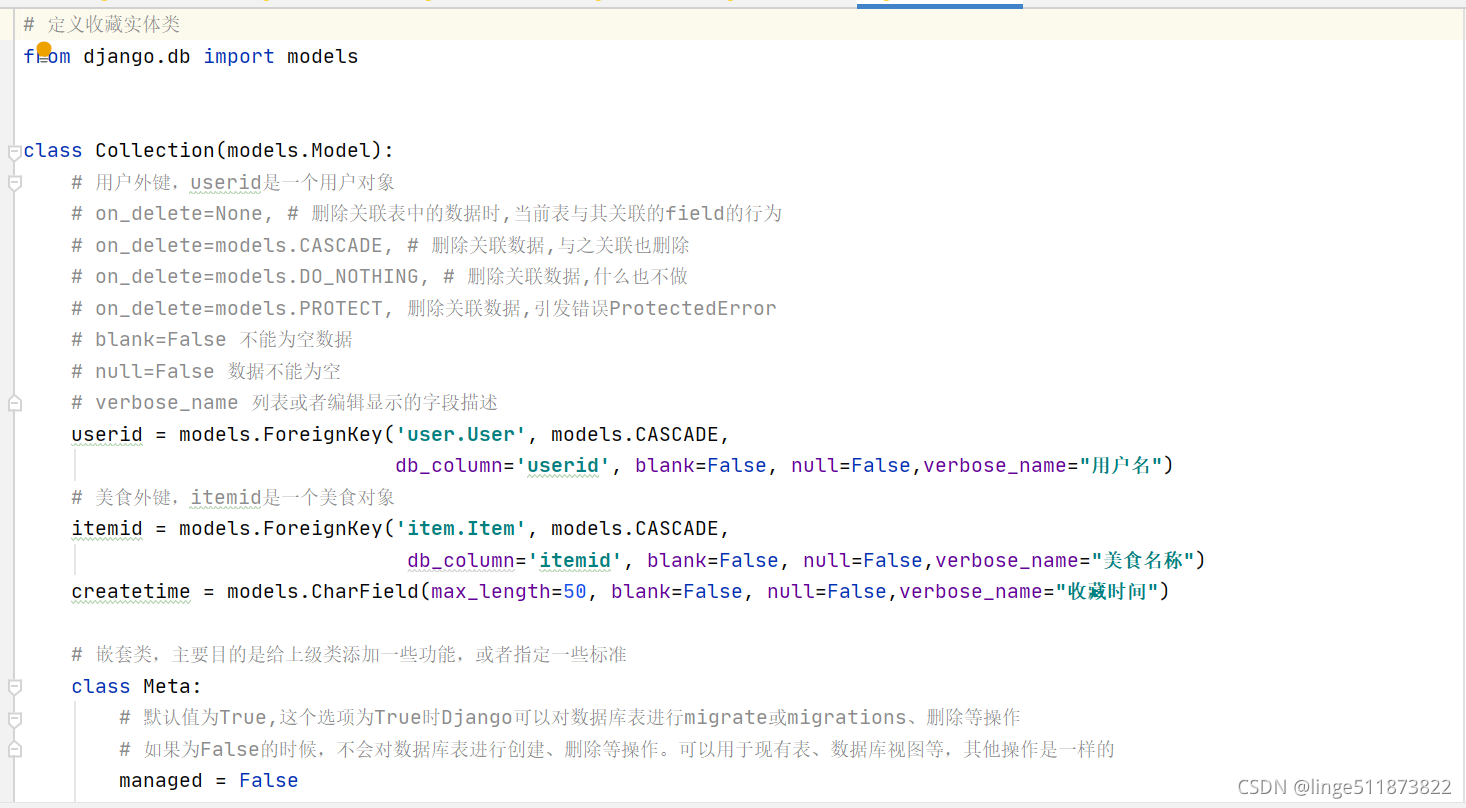This screenshot has height=808, width=1466.
Task: Click the Meta class name
Action: pyautogui.click(x=167, y=687)
